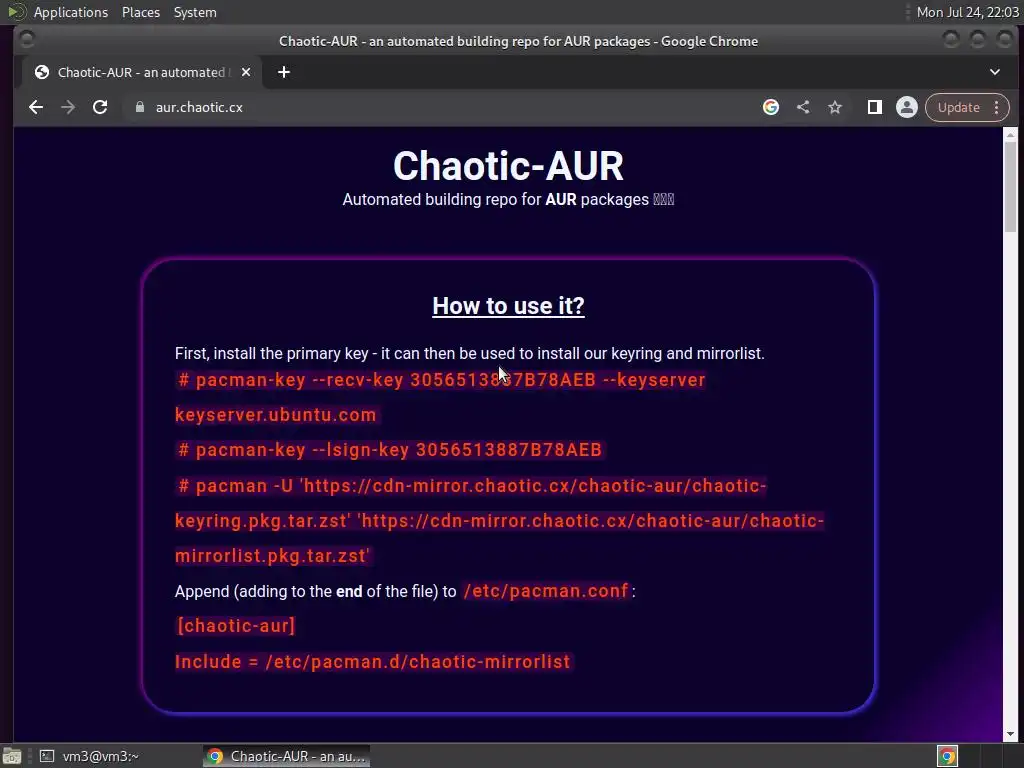Screen dimensions: 1024x768
Task: Open the Google icon in address bar
Action: pos(771,107)
